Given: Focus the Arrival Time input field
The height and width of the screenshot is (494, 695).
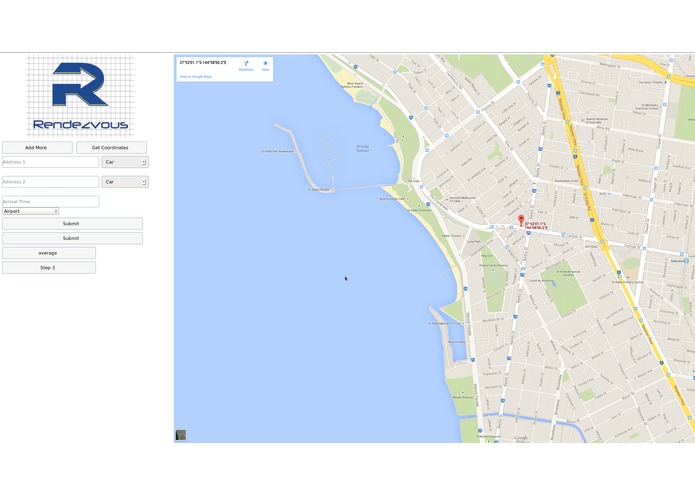Looking at the screenshot, I should tap(51, 202).
